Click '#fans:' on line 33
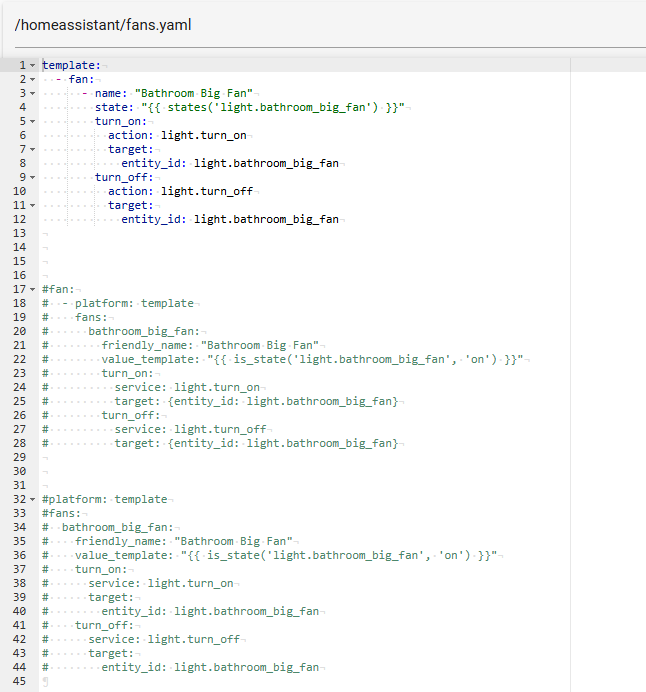The width and height of the screenshot is (646, 692). point(61,513)
